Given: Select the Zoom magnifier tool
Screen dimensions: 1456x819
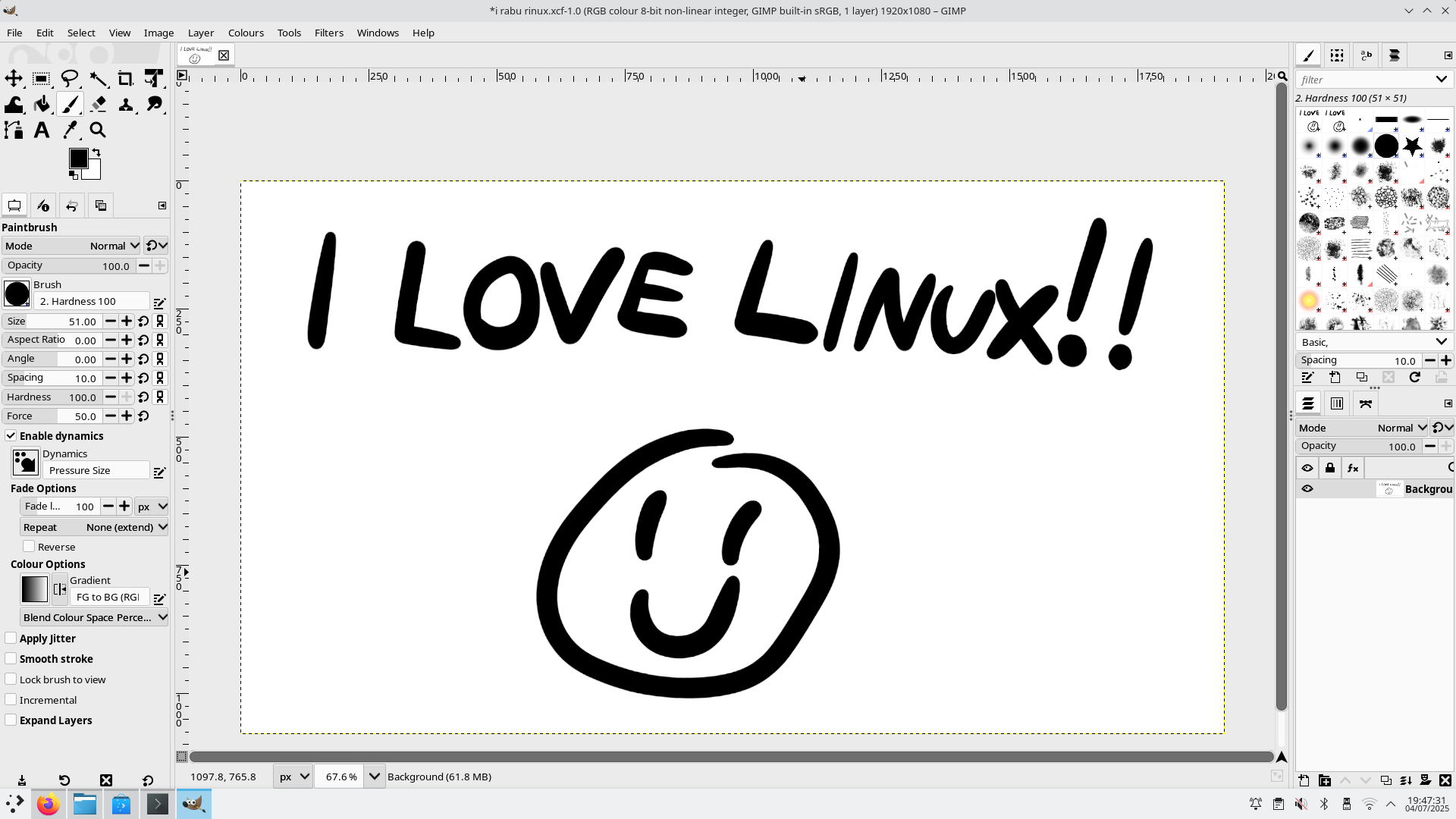Looking at the screenshot, I should click(x=98, y=130).
